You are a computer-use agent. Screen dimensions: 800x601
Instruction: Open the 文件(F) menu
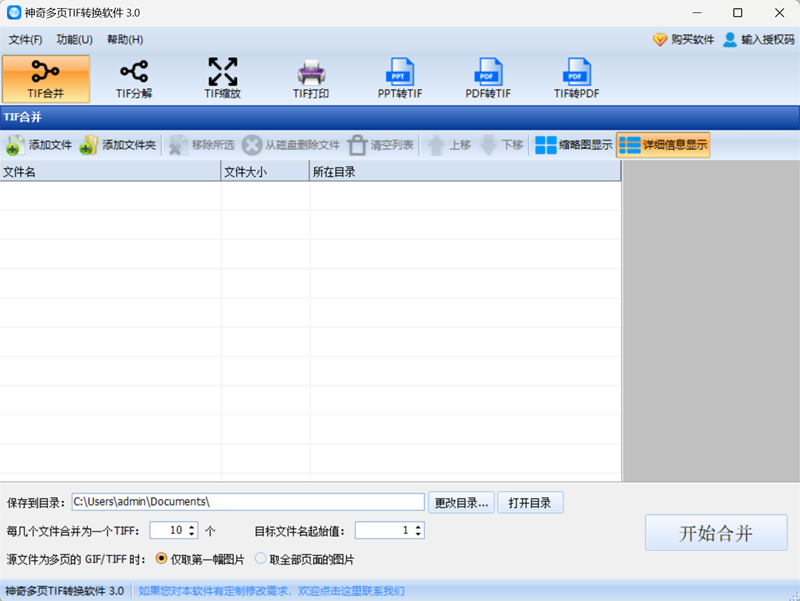click(26, 40)
